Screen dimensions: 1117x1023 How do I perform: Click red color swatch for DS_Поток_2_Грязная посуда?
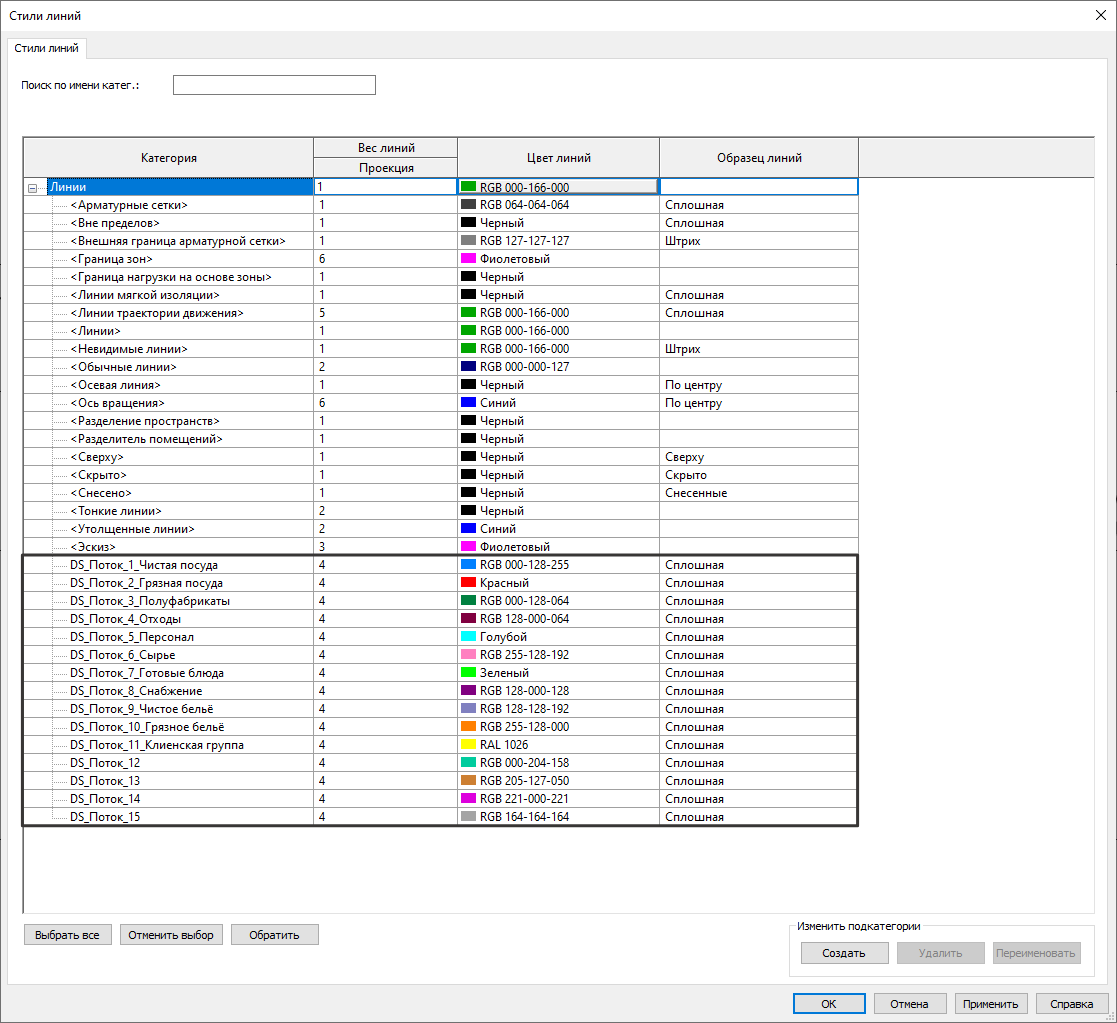point(468,583)
